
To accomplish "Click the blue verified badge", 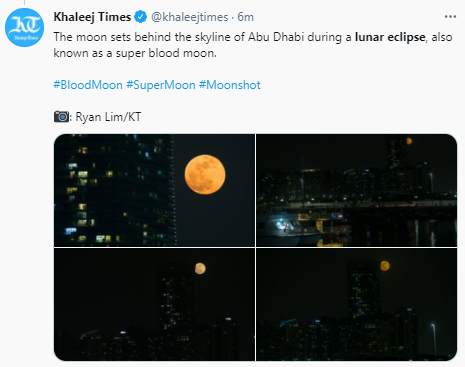I will pos(141,17).
